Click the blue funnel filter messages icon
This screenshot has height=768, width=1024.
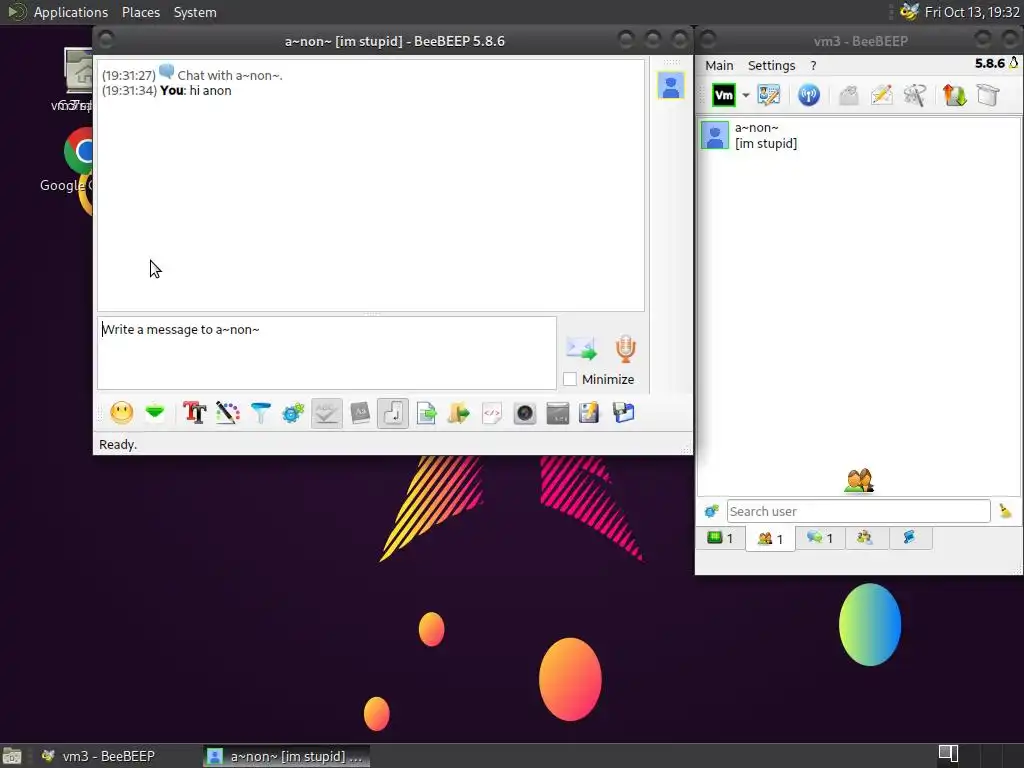pyautogui.click(x=260, y=413)
